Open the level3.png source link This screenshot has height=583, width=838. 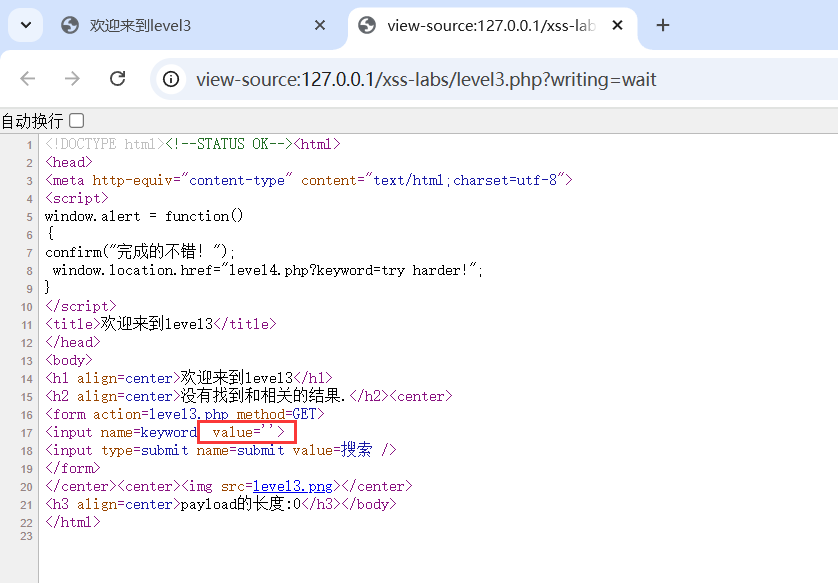[x=293, y=486]
